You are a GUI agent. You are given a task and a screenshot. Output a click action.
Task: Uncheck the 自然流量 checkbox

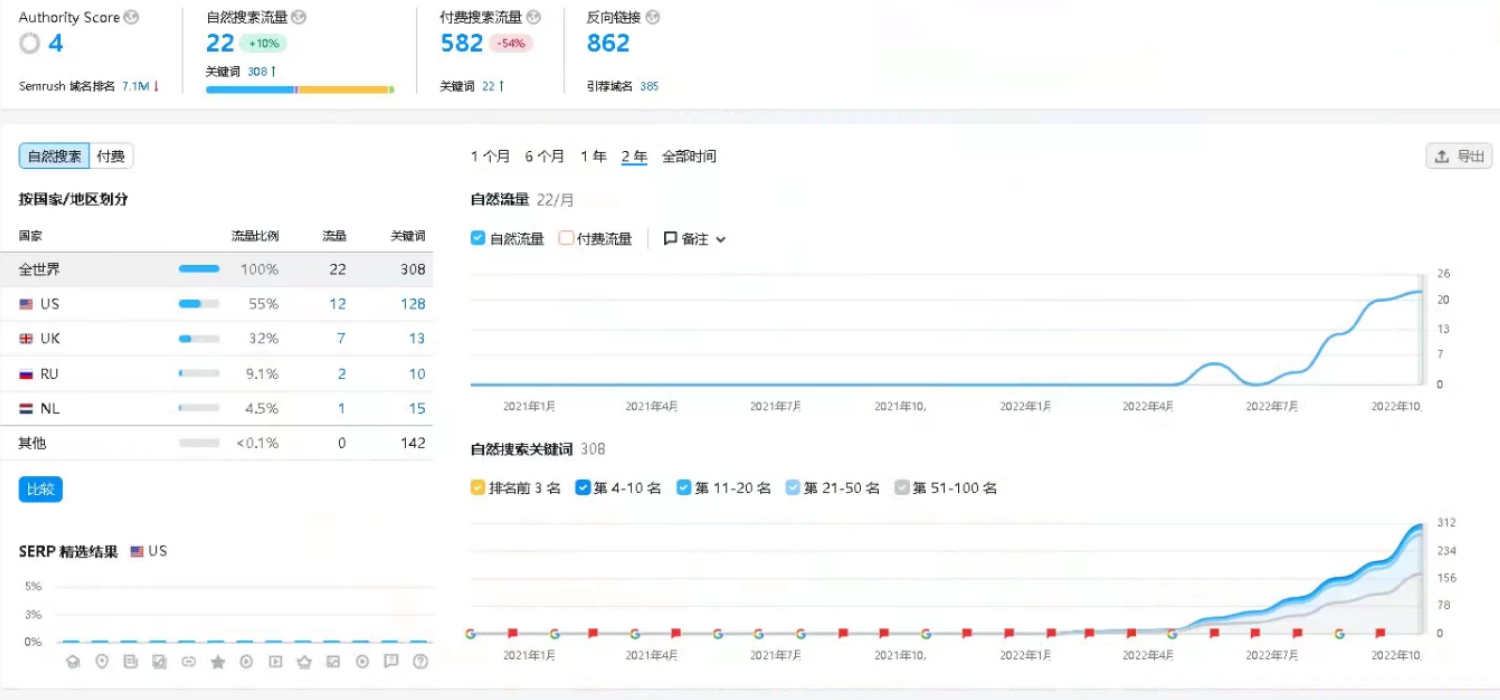pos(477,238)
